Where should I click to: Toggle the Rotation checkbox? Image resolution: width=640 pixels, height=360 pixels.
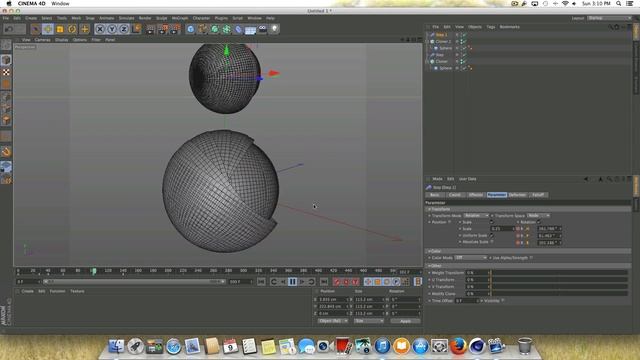pyautogui.click(x=539, y=222)
